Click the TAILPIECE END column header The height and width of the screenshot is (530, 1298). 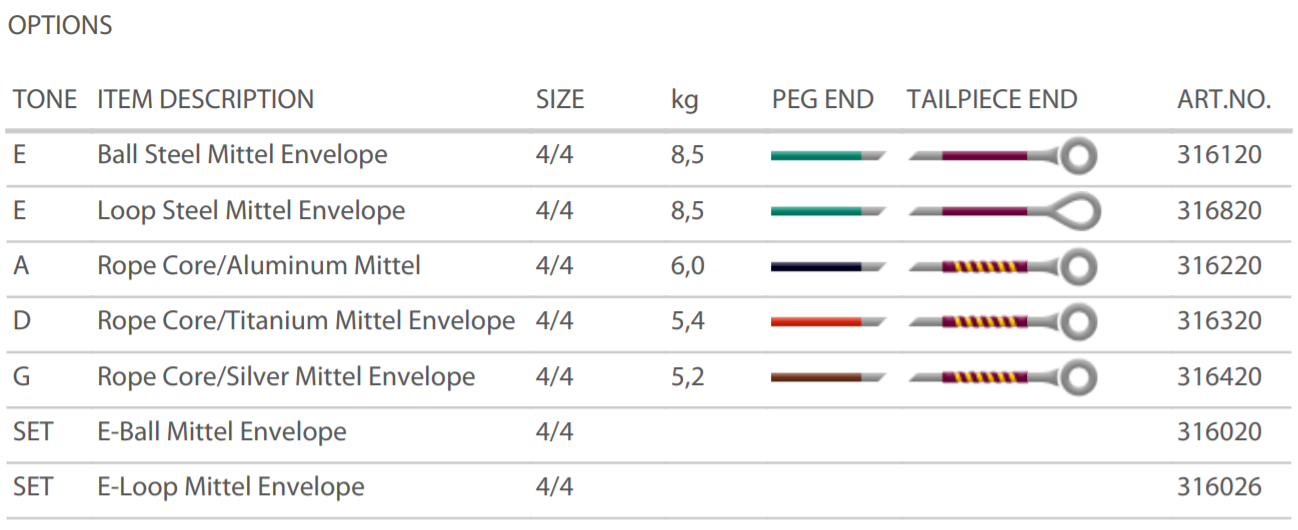coord(991,100)
